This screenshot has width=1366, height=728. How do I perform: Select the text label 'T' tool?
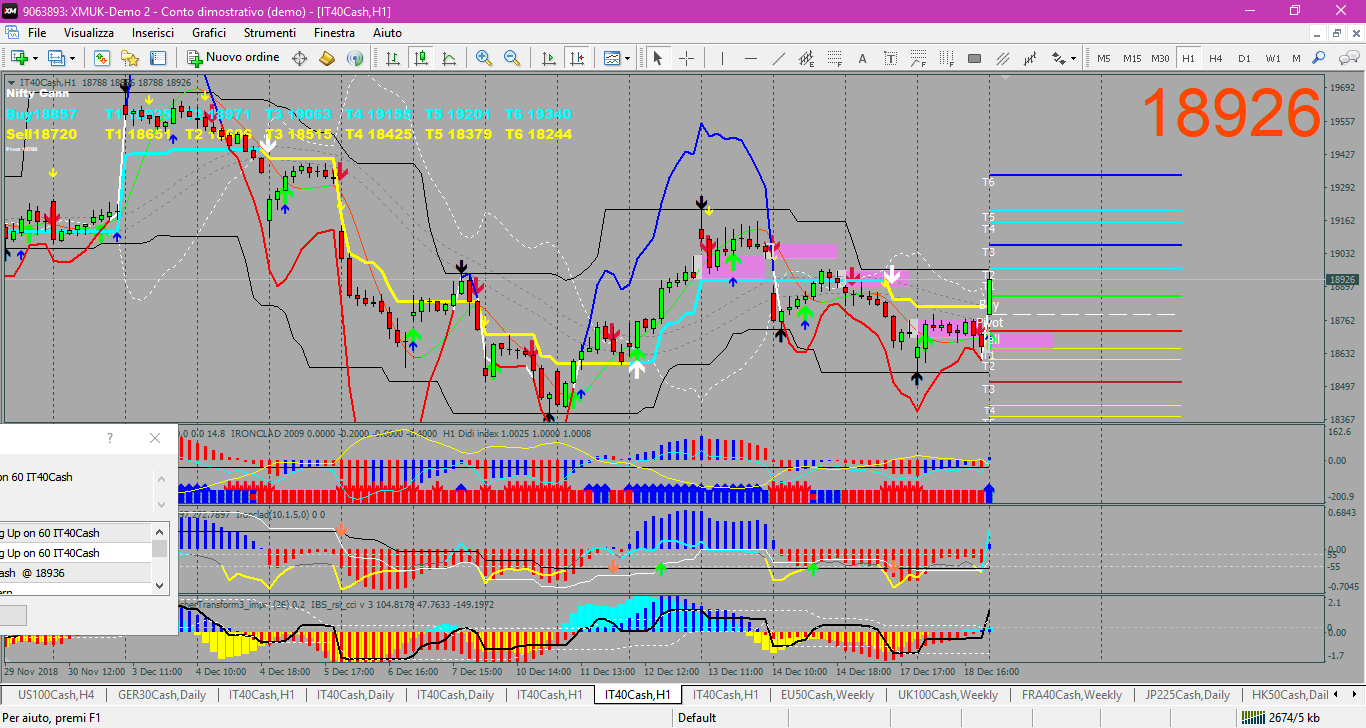click(890, 58)
